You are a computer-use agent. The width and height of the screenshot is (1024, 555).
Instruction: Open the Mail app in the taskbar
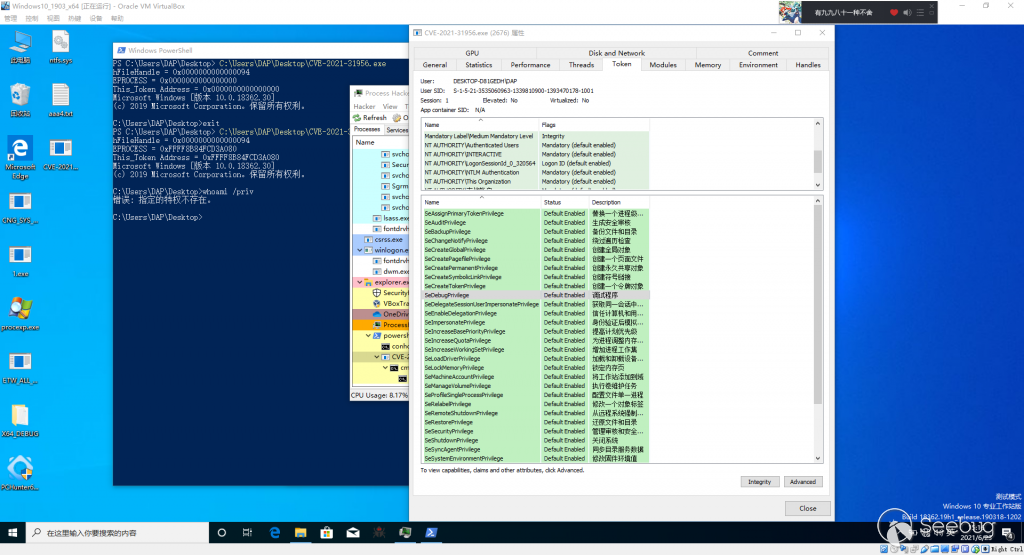coord(353,532)
